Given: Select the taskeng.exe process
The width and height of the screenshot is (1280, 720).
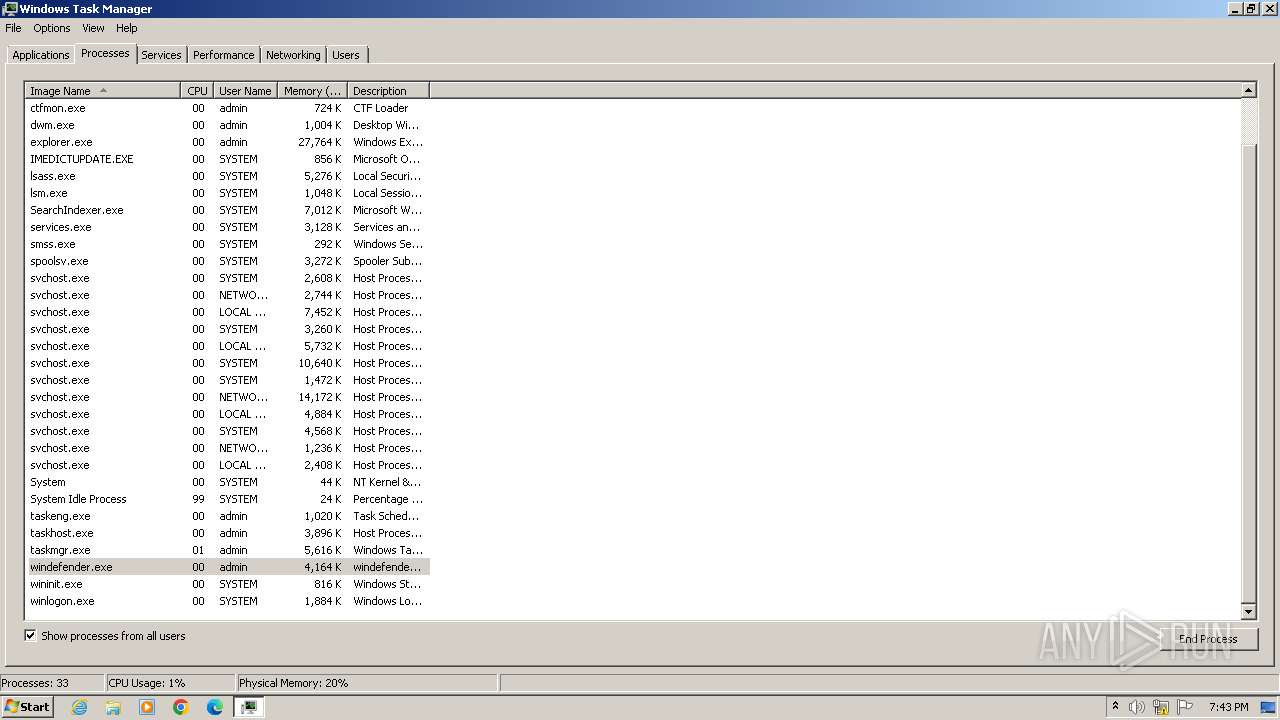Looking at the screenshot, I should click(x=227, y=516).
